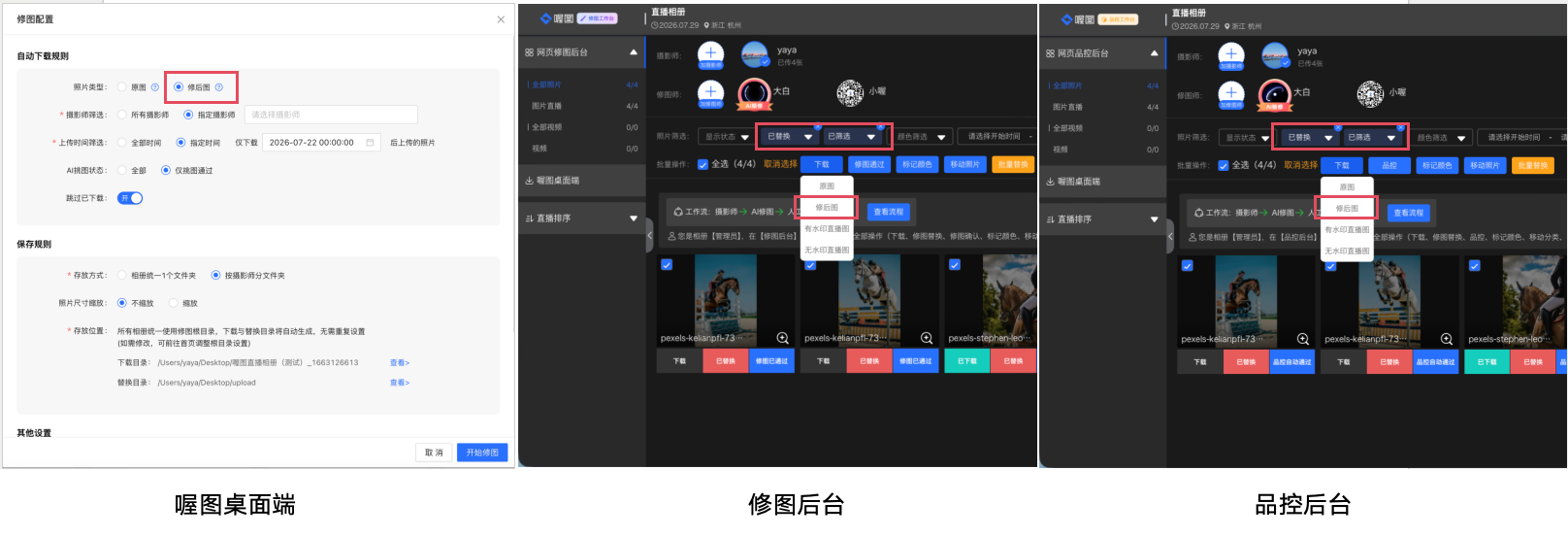1568x537 pixels.
Task: Click 请选择摄影师 input field
Action: (331, 115)
